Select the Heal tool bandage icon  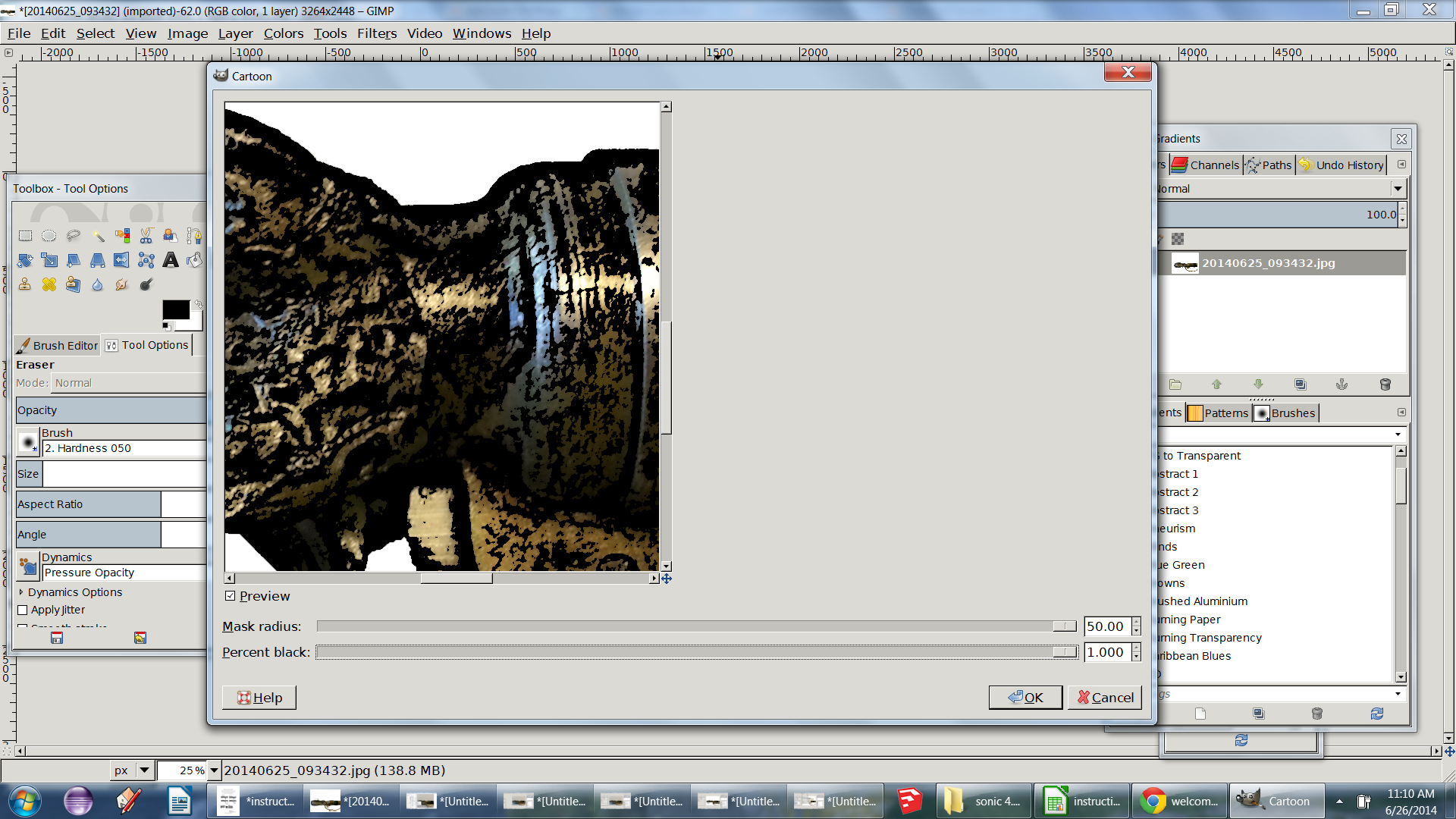tap(49, 284)
